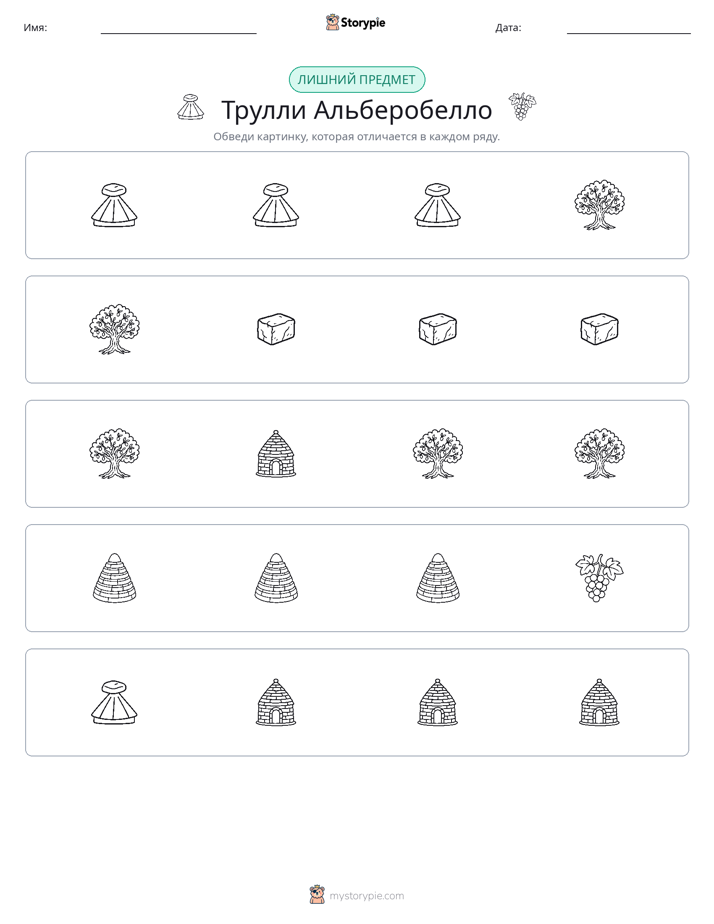Open the mystorypie.com footer link
Image resolution: width=714 pixels, height=924 pixels.
[x=366, y=896]
